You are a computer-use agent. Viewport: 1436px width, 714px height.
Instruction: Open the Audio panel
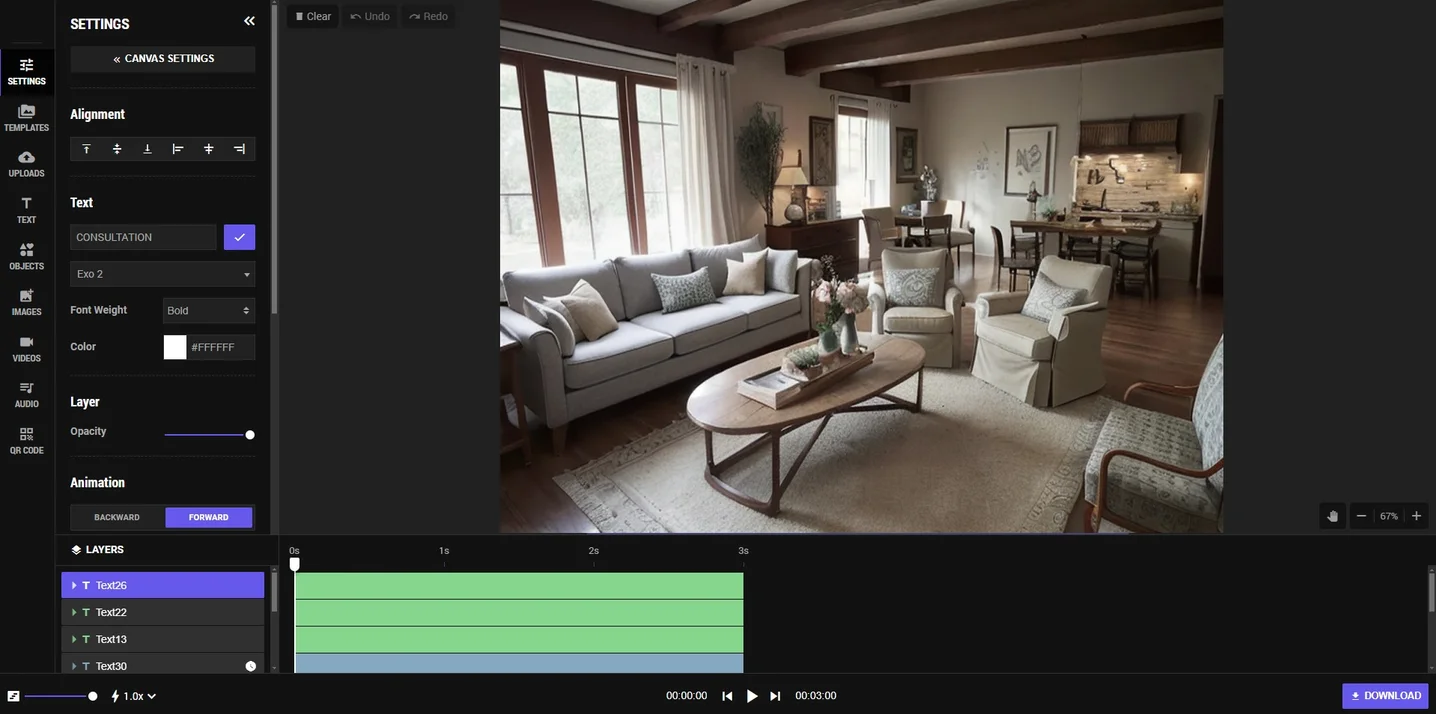(26, 395)
